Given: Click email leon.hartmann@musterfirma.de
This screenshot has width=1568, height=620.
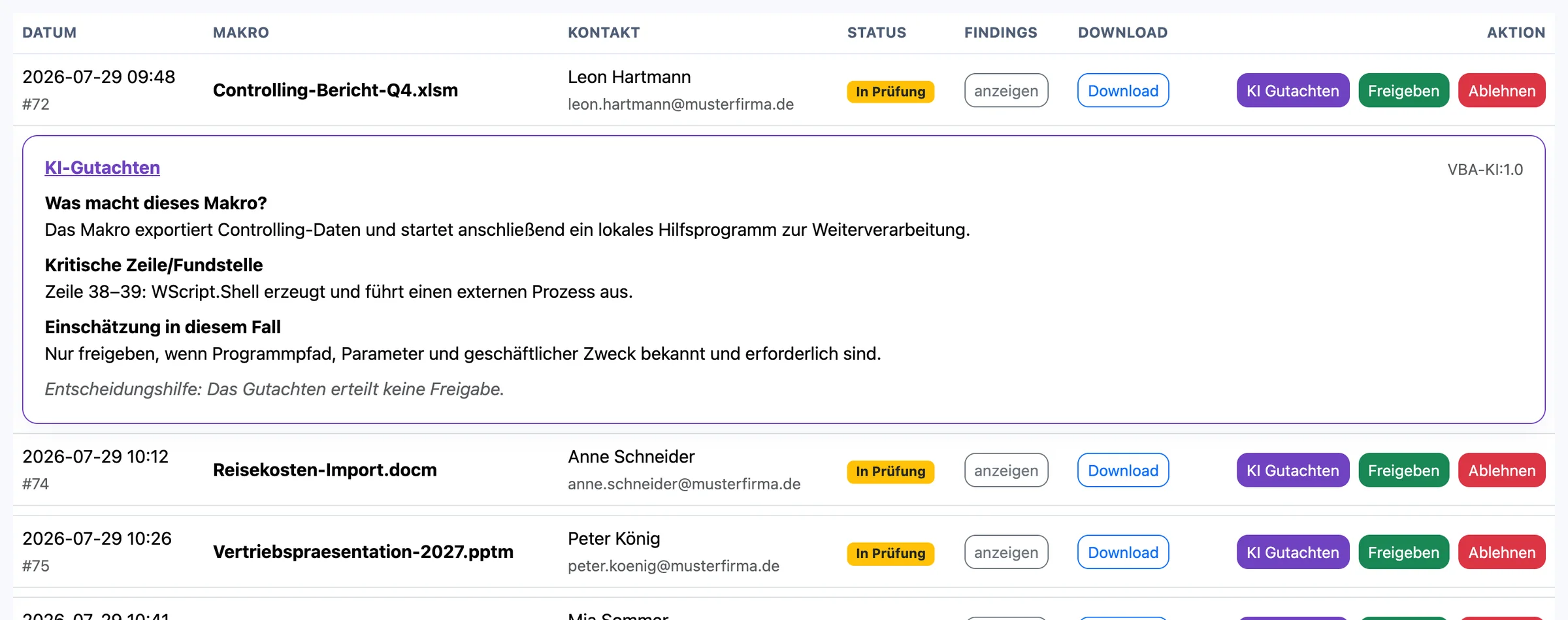Looking at the screenshot, I should coord(681,105).
